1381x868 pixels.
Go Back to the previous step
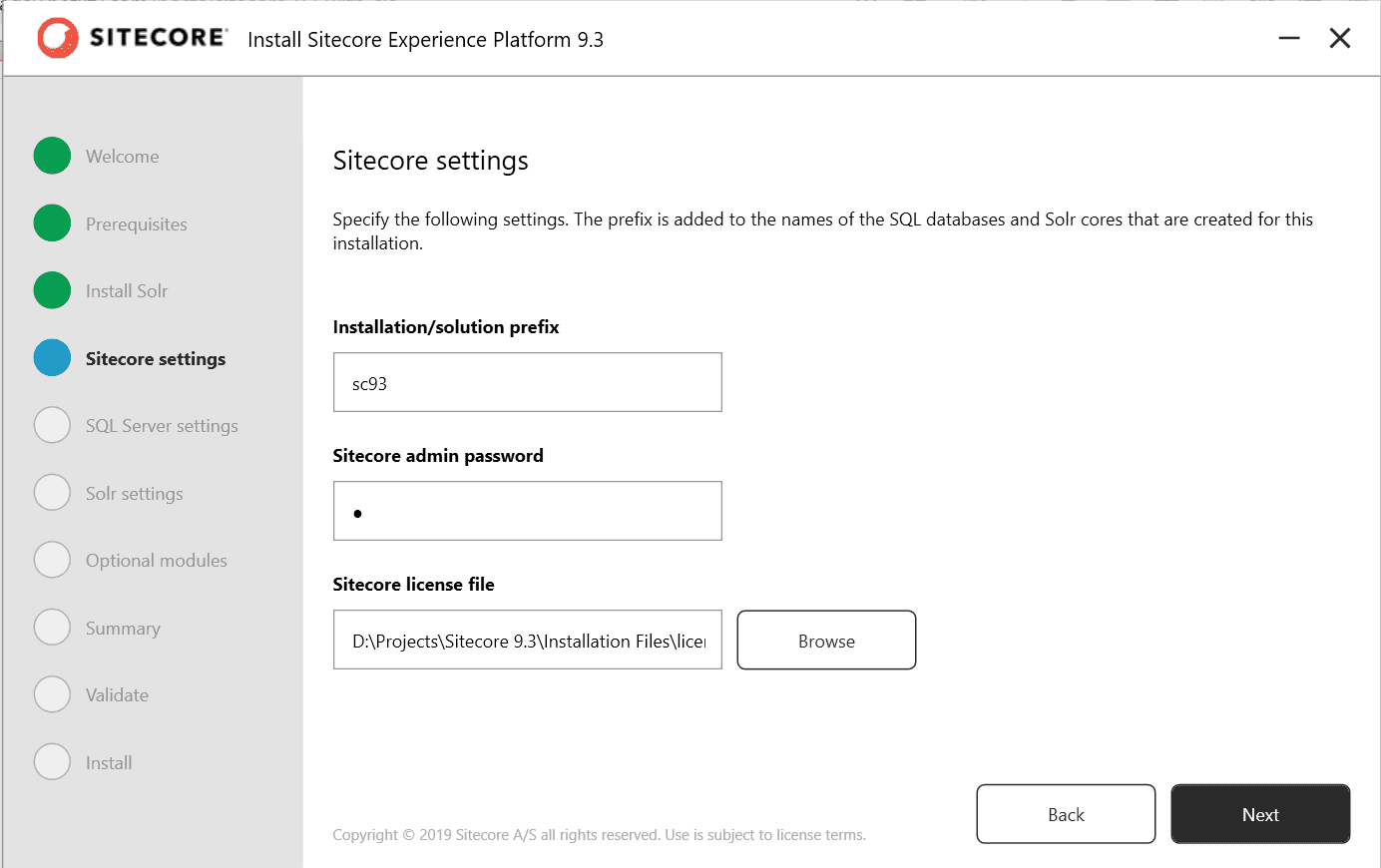click(1066, 814)
